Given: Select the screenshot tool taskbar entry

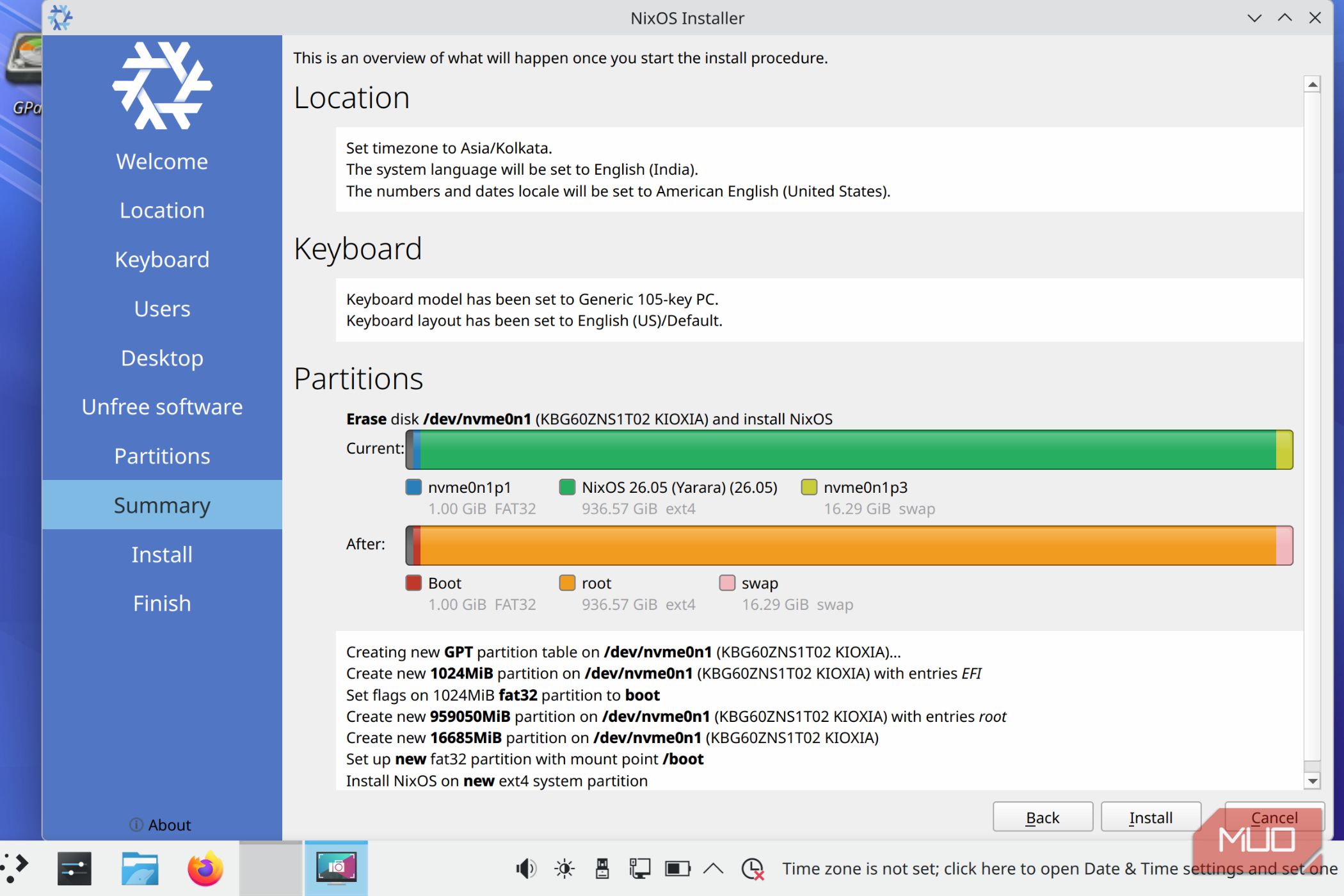Looking at the screenshot, I should 336,868.
